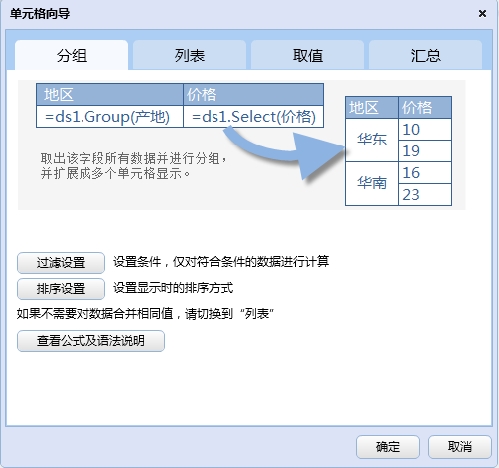The width and height of the screenshot is (499, 468).
Task: Click the 华南 cell in result table
Action: click(x=372, y=183)
